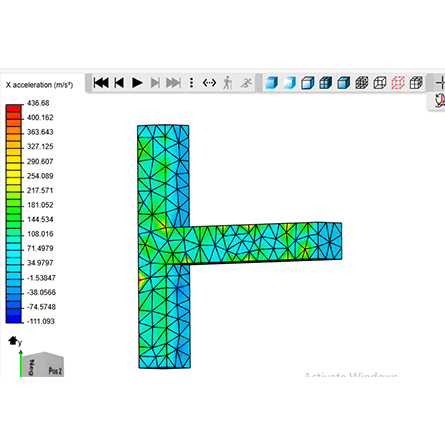Open the vertical three-dot animation options
445x443 pixels.
pos(191,83)
